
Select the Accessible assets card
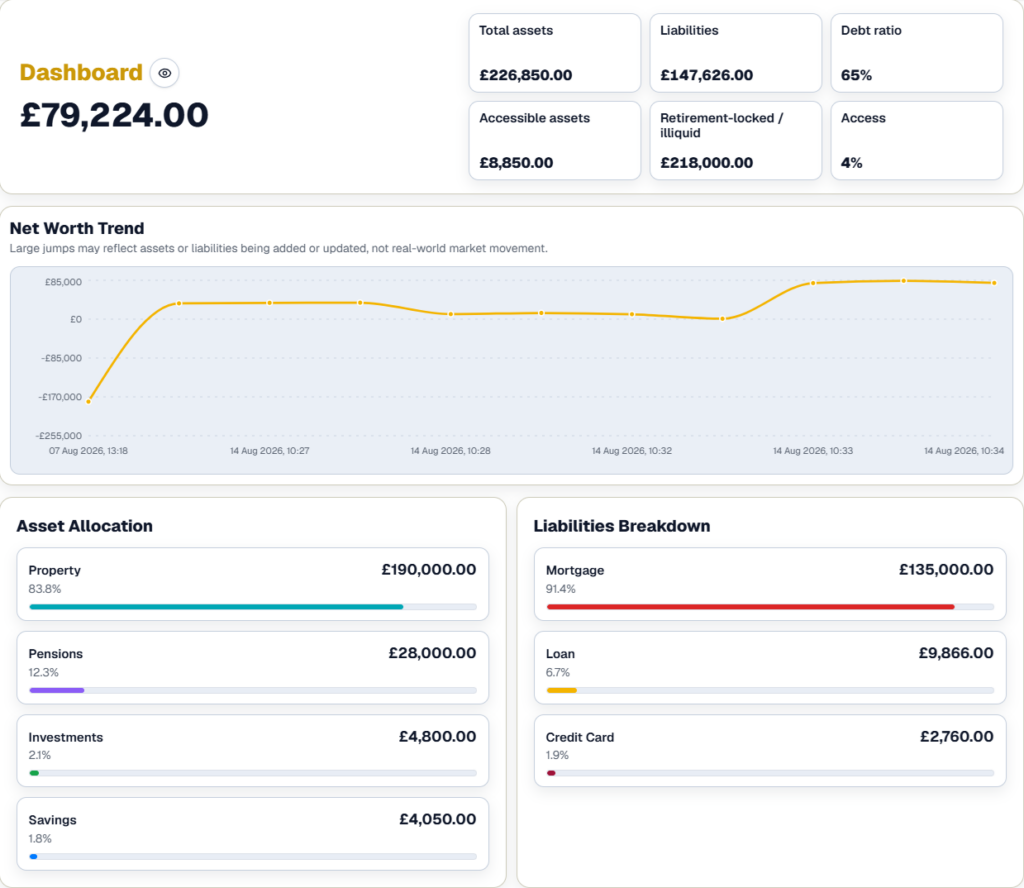click(x=554, y=140)
